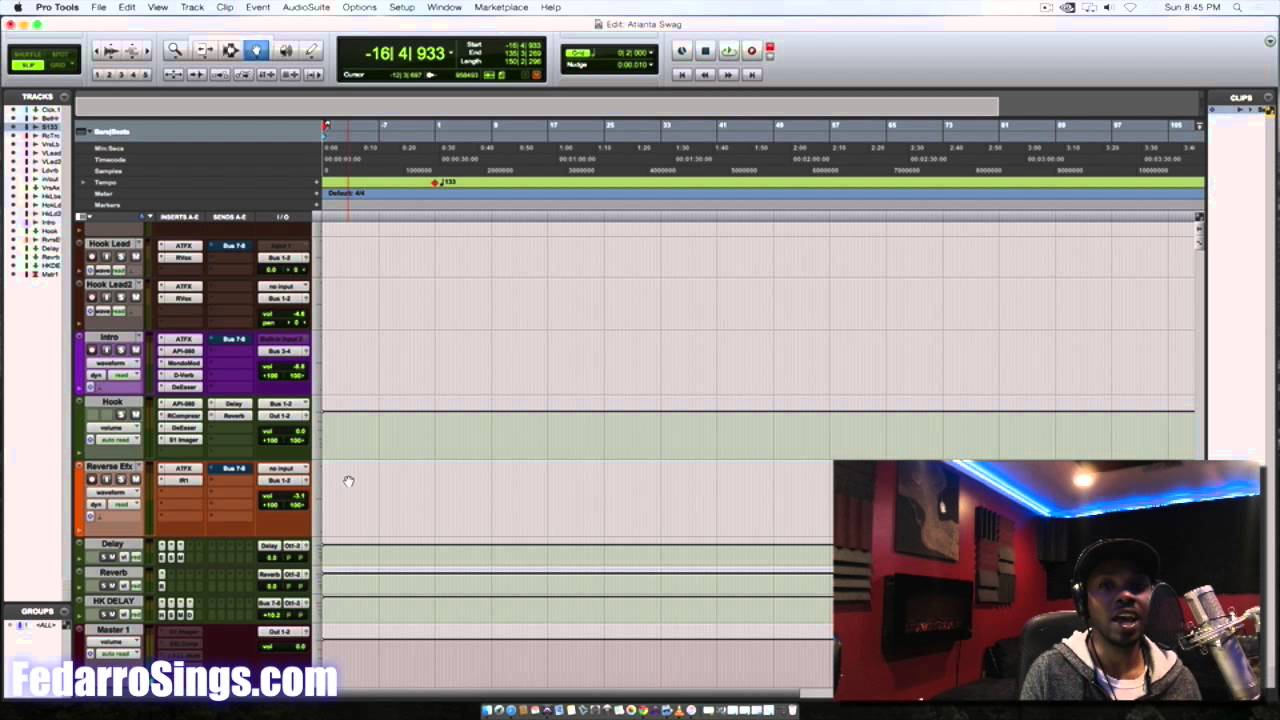Mute the Reverse Efx track

click(x=135, y=479)
